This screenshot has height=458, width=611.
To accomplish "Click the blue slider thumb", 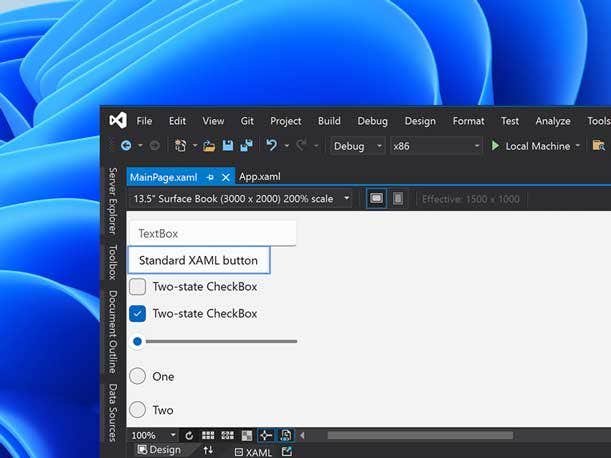I will click(x=138, y=341).
